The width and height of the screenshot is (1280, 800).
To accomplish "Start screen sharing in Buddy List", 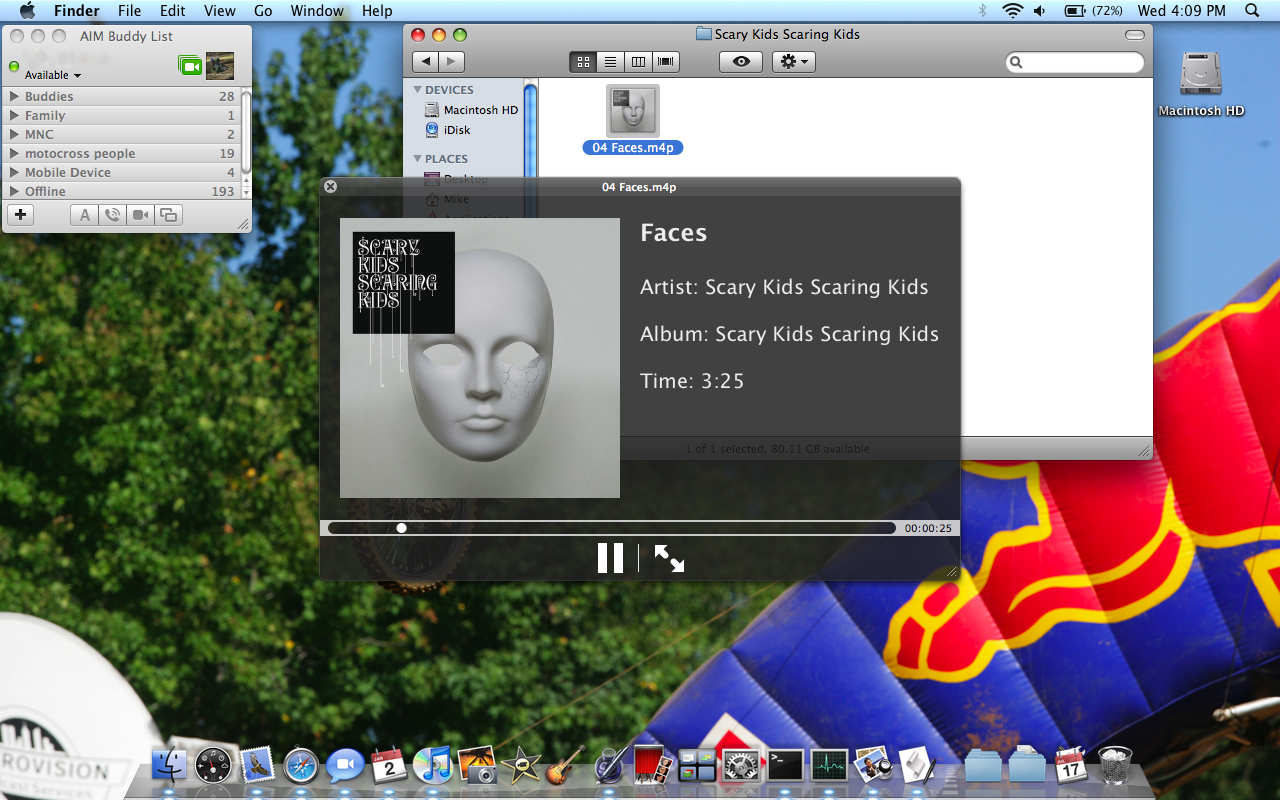I will pyautogui.click(x=168, y=215).
